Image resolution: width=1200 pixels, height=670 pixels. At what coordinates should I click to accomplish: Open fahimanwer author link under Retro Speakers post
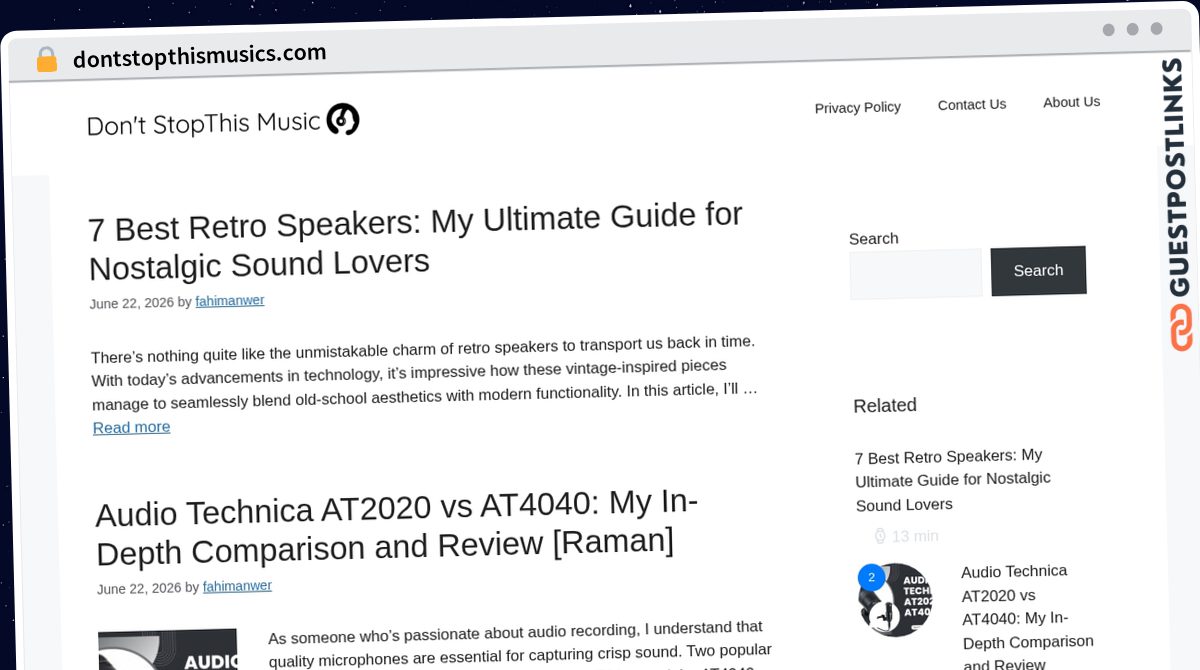point(230,301)
